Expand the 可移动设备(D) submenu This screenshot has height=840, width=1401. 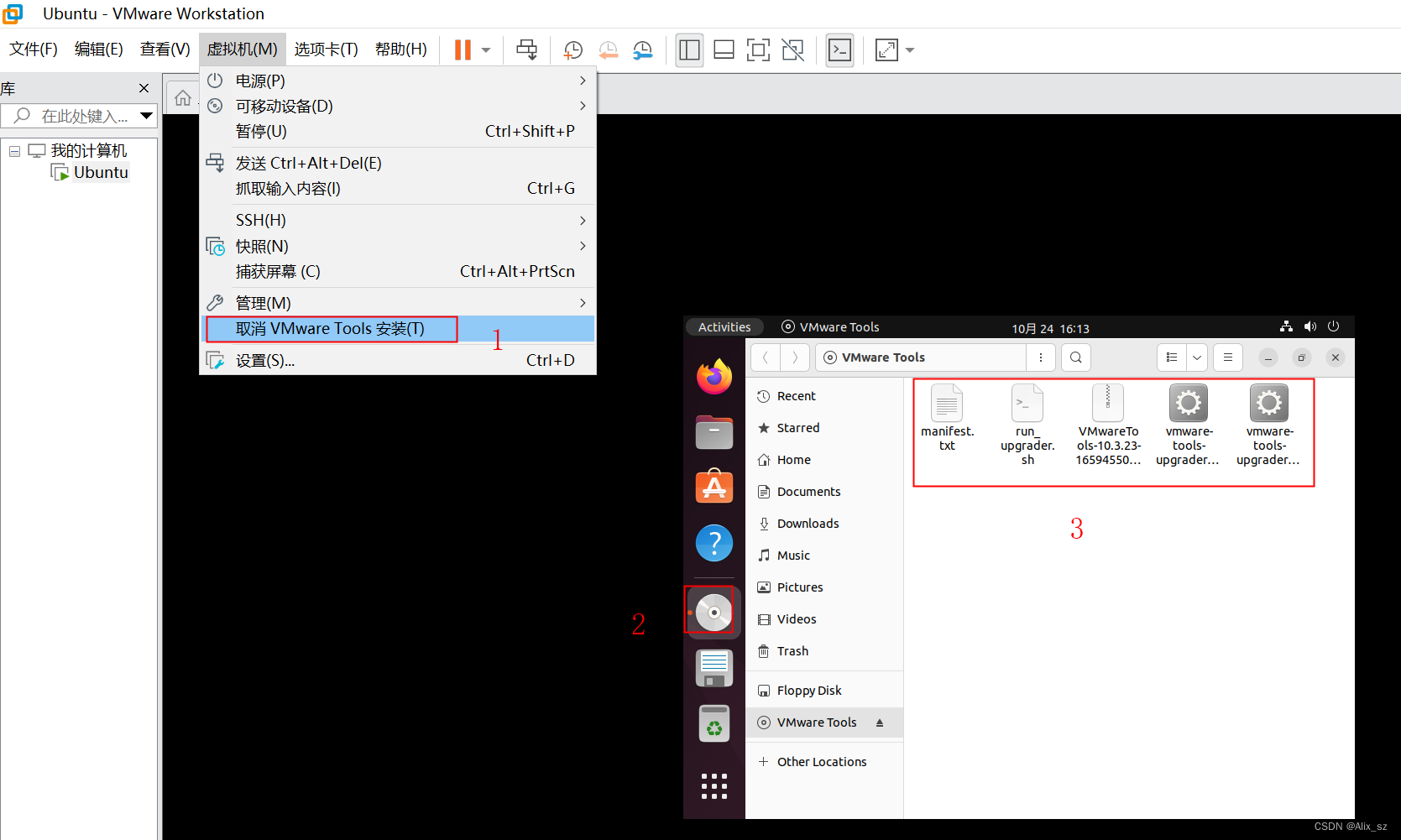398,106
